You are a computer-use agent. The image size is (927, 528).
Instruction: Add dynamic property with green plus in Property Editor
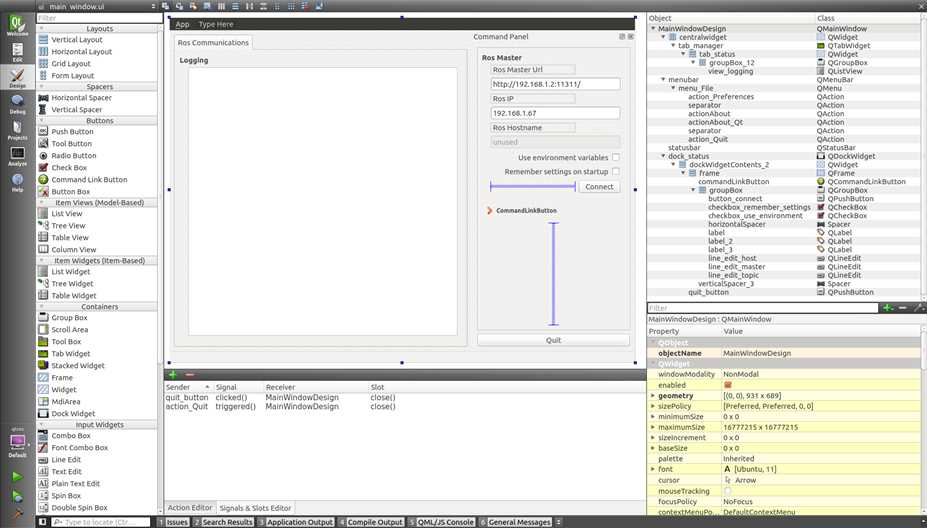click(x=887, y=307)
